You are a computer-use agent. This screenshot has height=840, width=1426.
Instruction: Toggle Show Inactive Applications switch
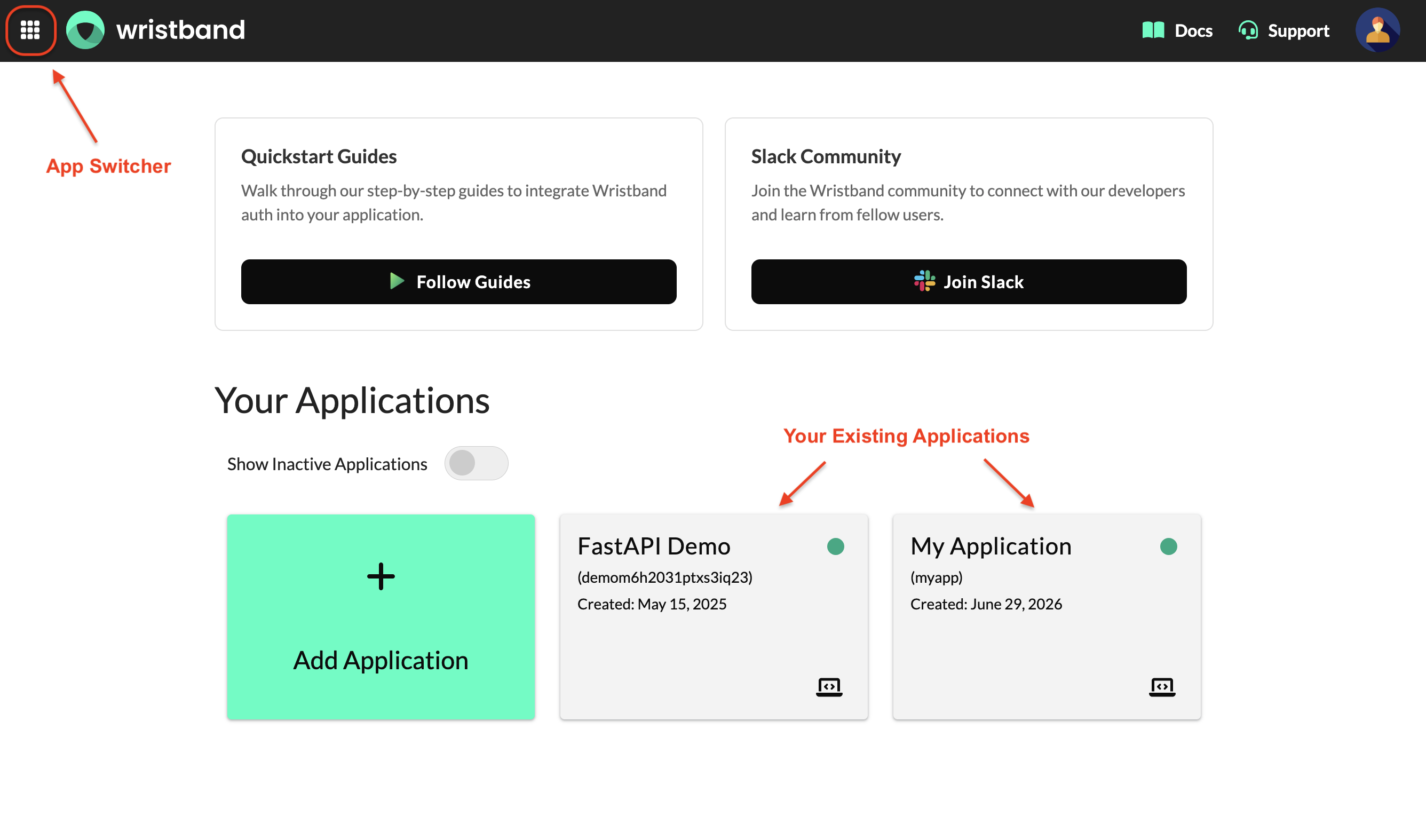pos(476,464)
